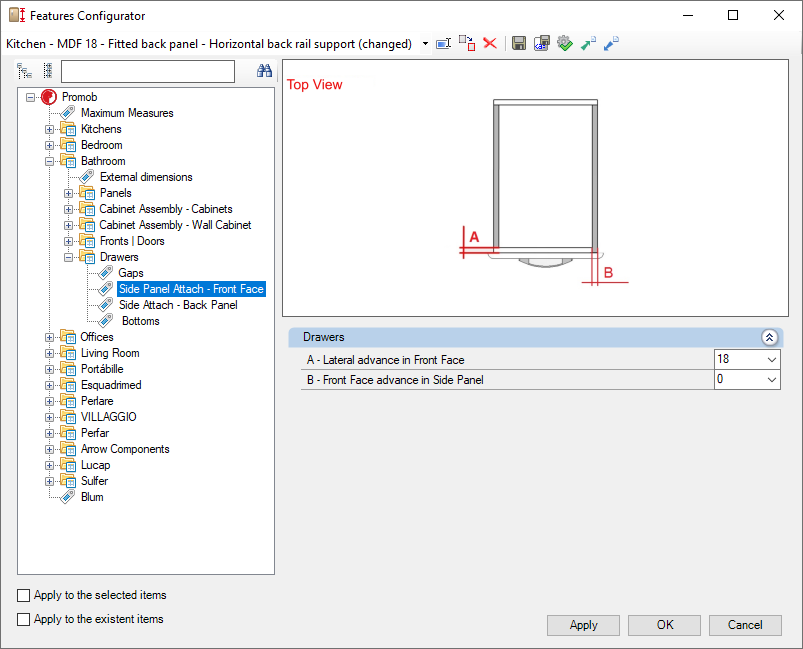Open the configuration profile dropdown arrow
Viewport: 803px width, 649px height.
coord(425,44)
